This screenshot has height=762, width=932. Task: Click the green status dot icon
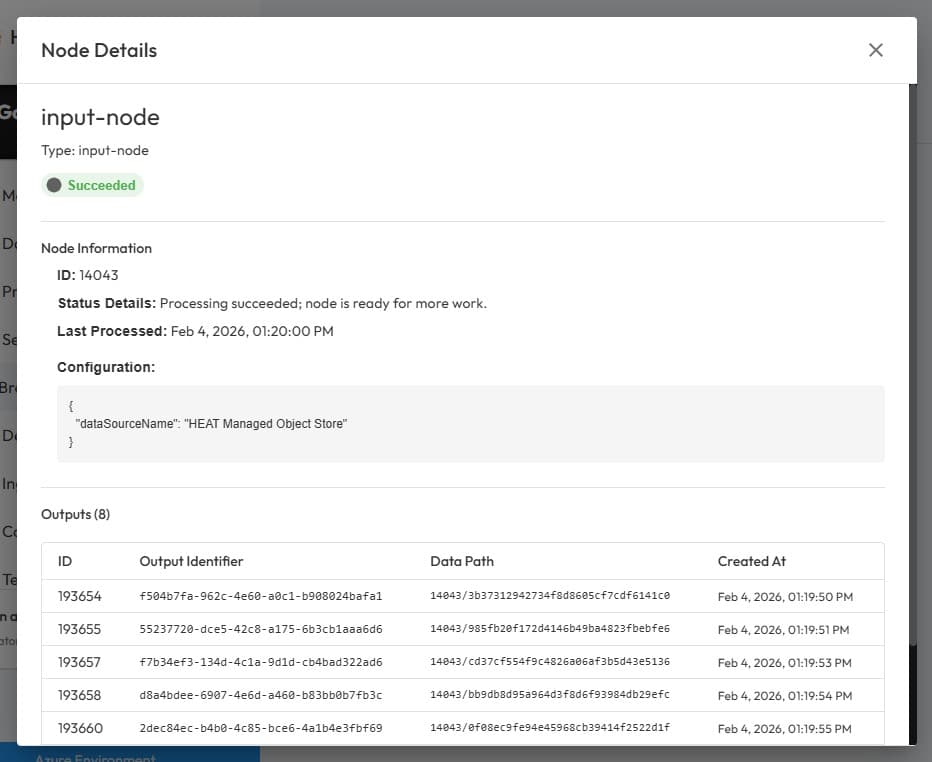(53, 185)
